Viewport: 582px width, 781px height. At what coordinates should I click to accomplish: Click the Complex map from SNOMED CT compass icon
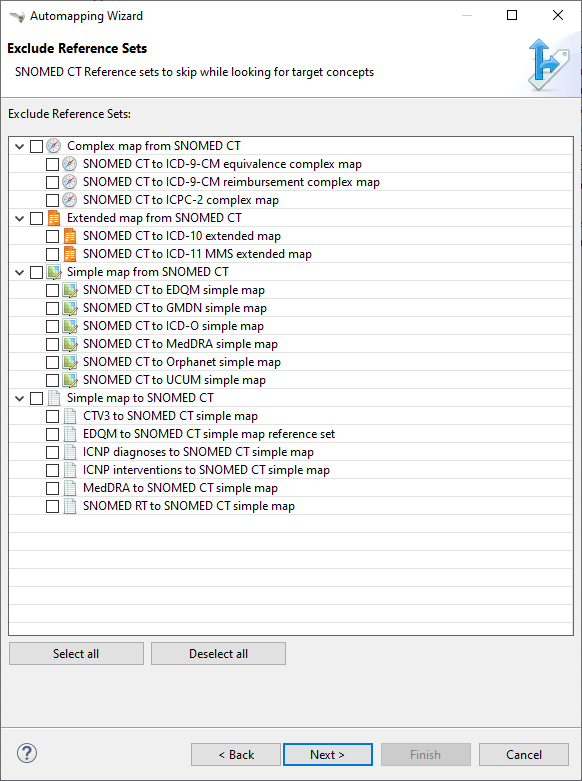tap(53, 146)
